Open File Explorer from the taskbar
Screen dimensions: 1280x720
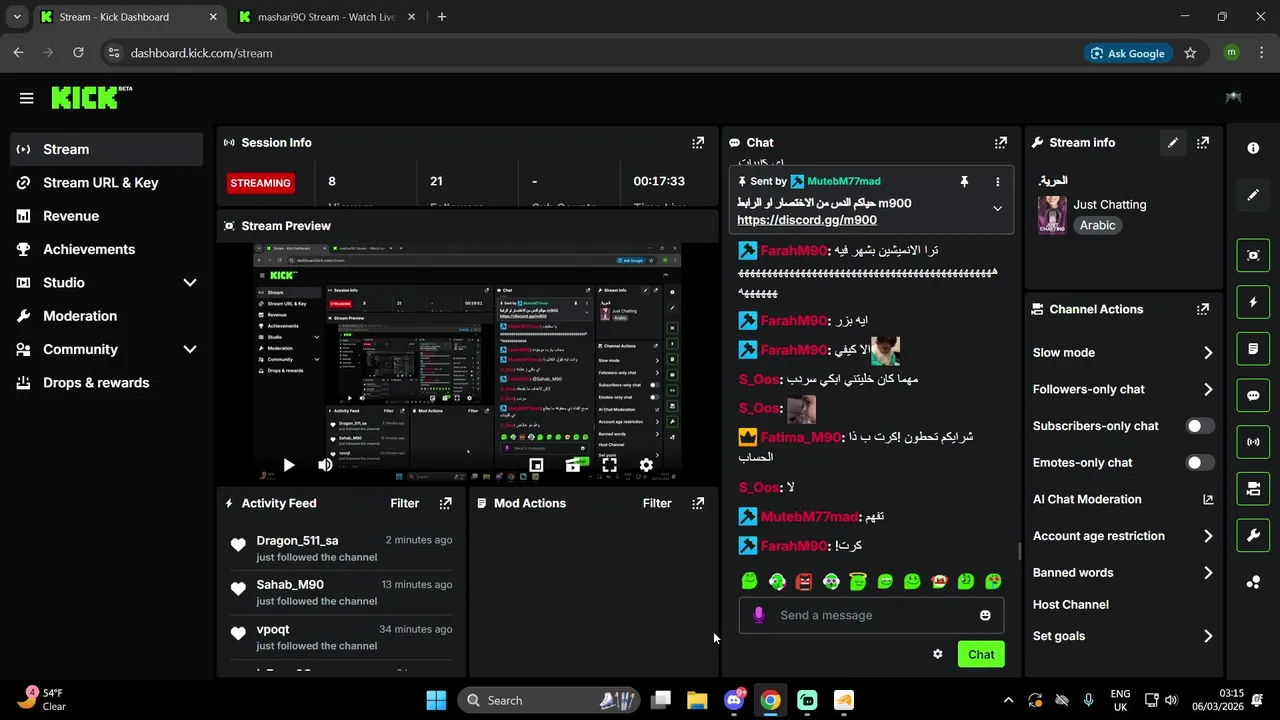point(697,700)
